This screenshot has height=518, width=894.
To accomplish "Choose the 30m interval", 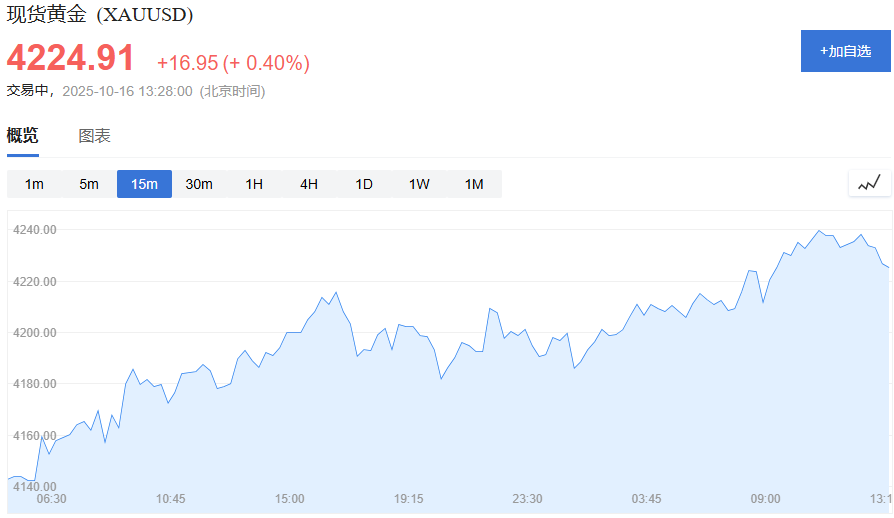I will 199,184.
